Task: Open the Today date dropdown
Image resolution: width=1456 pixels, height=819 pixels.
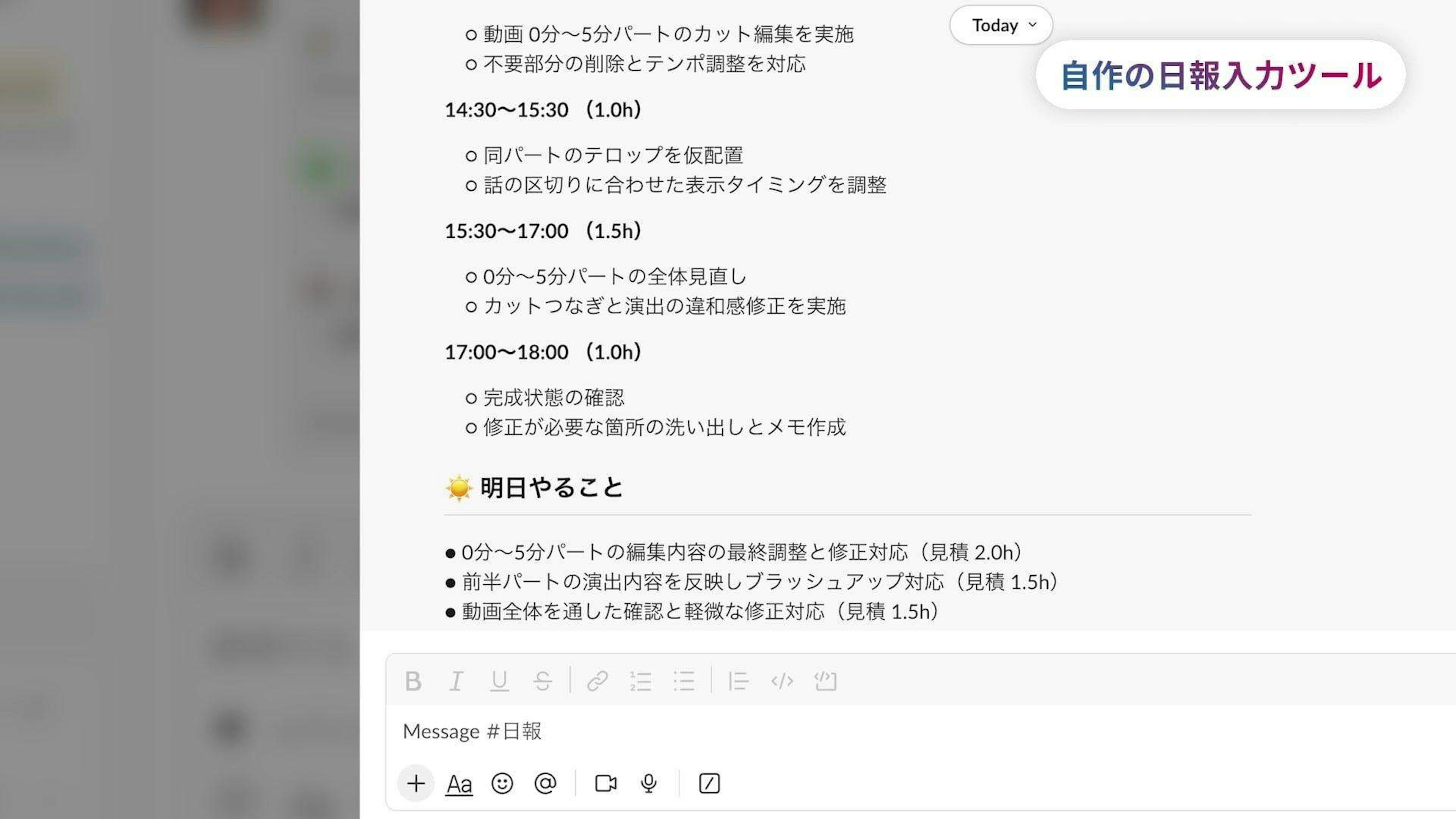Action: click(1001, 25)
